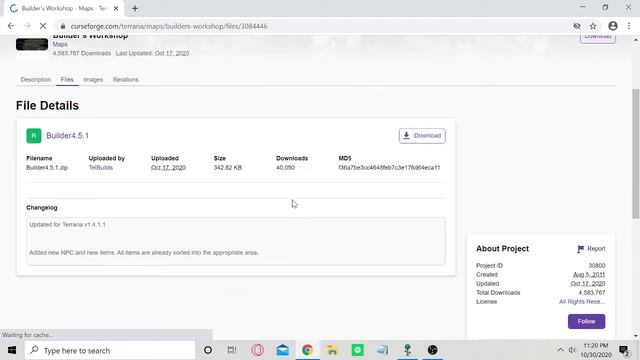Download the Builder4.5.1 file
The height and width of the screenshot is (360, 640).
pos(422,136)
